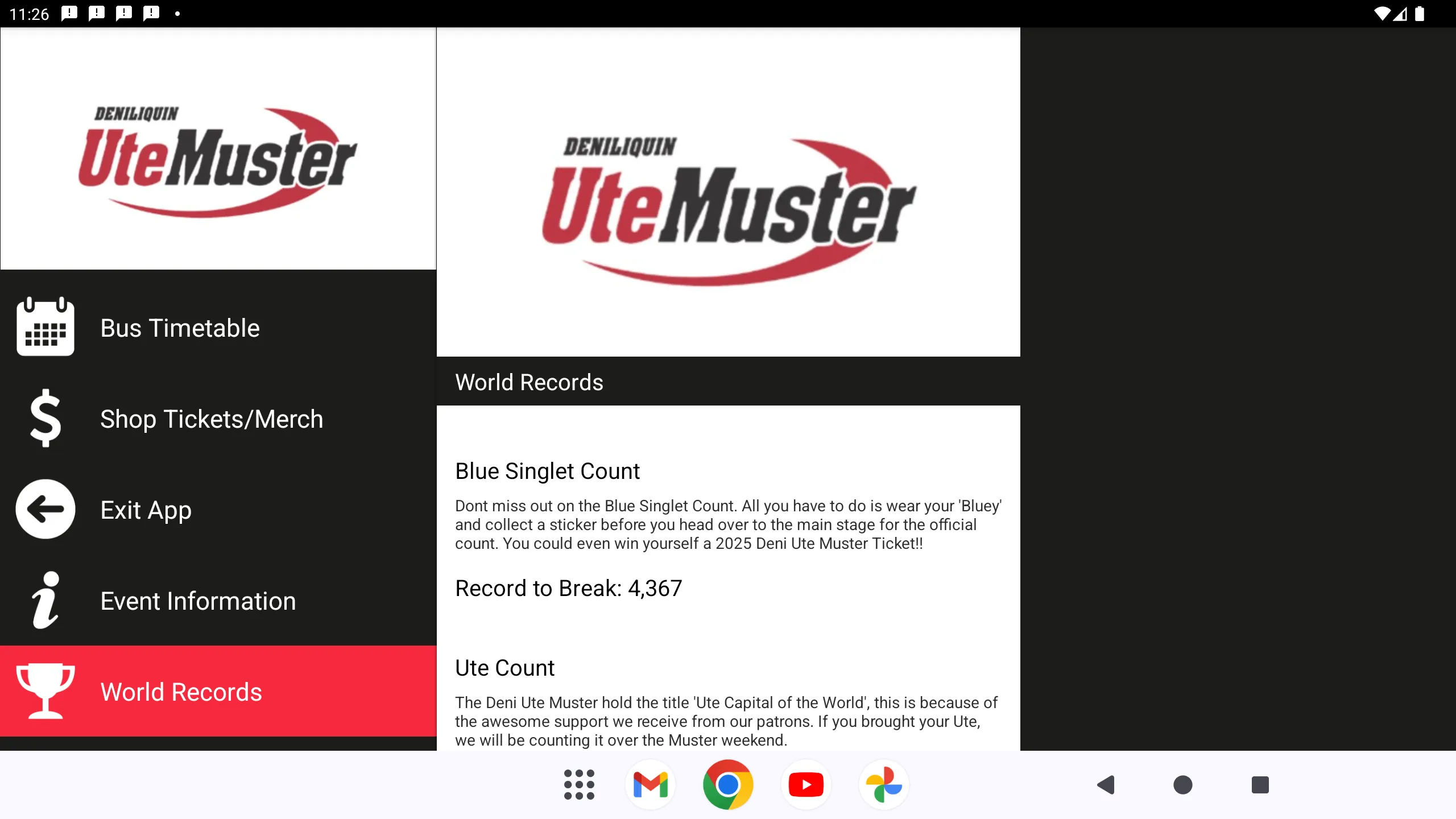Open Bus Timetable calendar icon
Viewport: 1456px width, 819px height.
(x=45, y=327)
